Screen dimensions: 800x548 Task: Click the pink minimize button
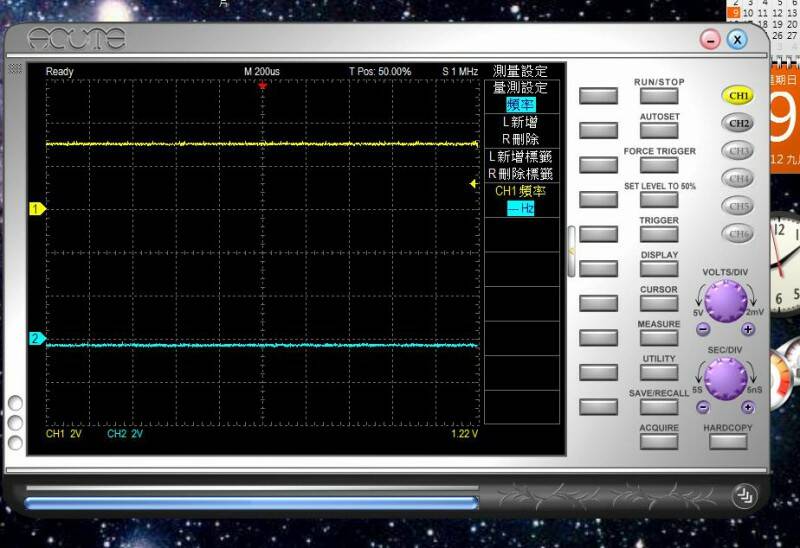click(x=710, y=39)
